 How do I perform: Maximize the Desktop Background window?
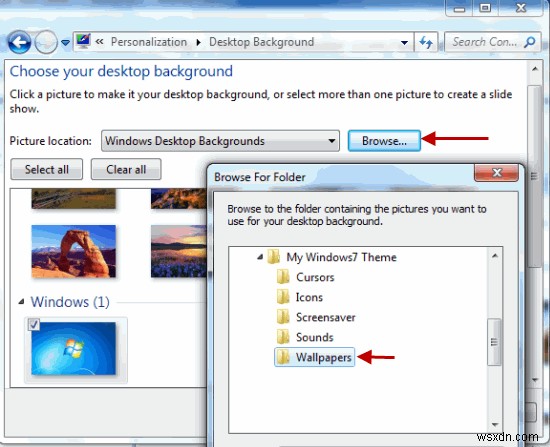pyautogui.click(x=485, y=8)
